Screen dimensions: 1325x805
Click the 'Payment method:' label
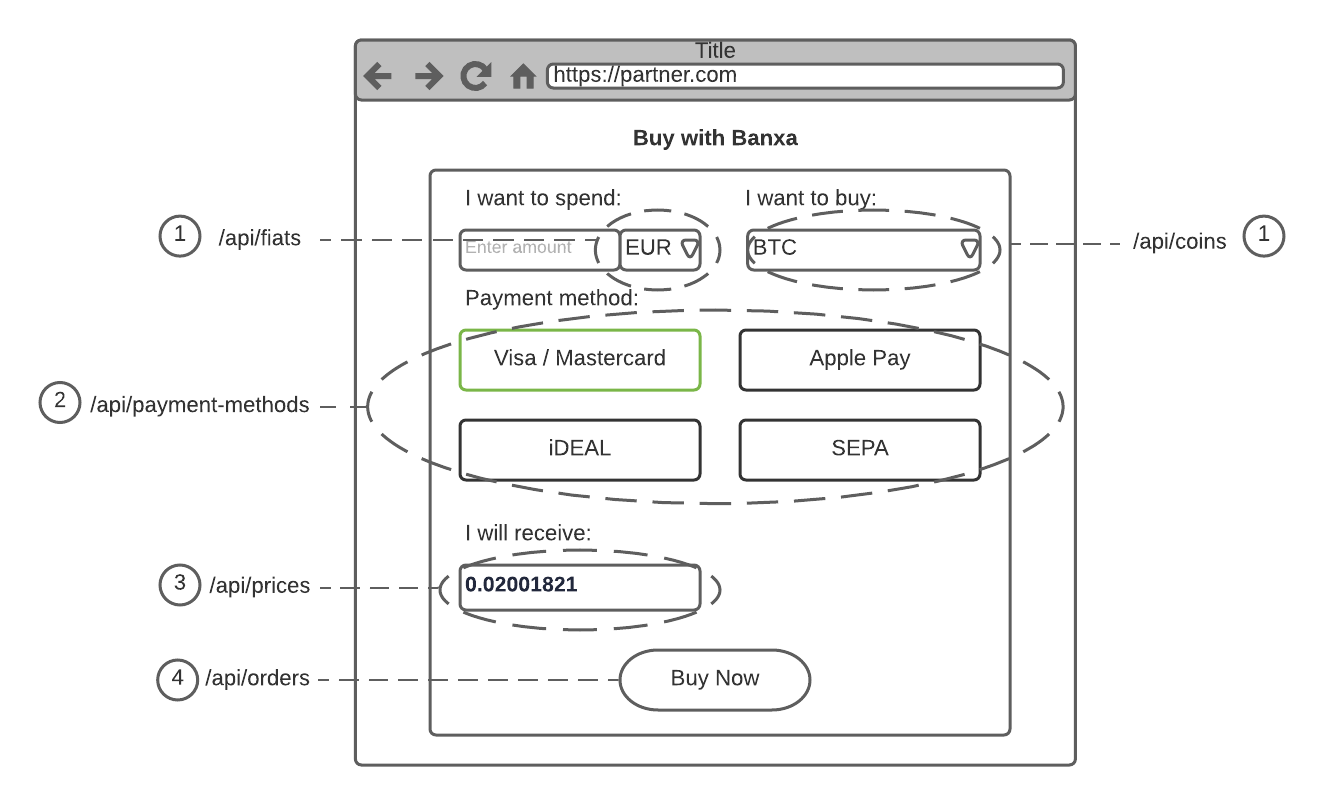click(x=552, y=298)
